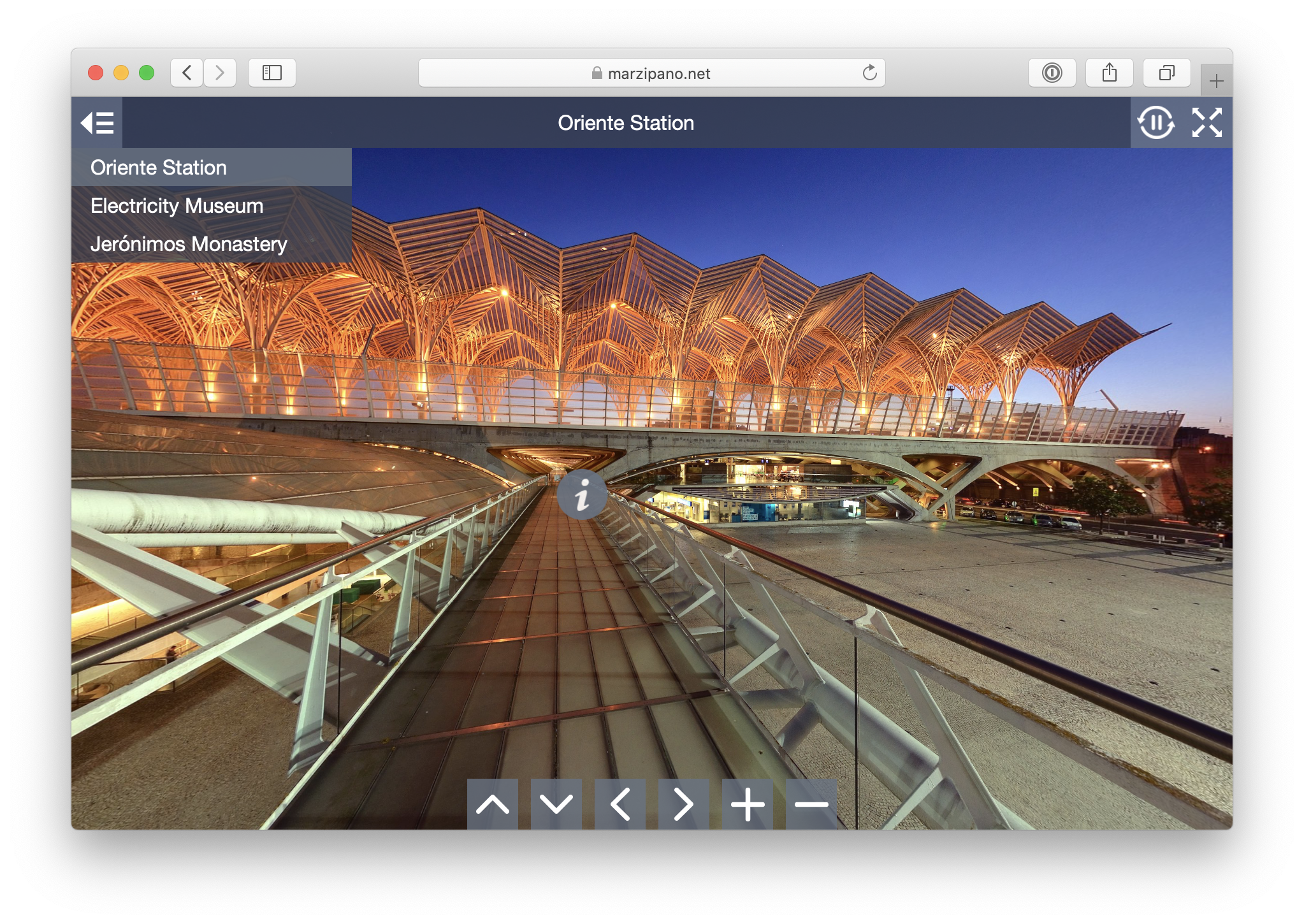Click the marzipano.net address bar

(651, 73)
